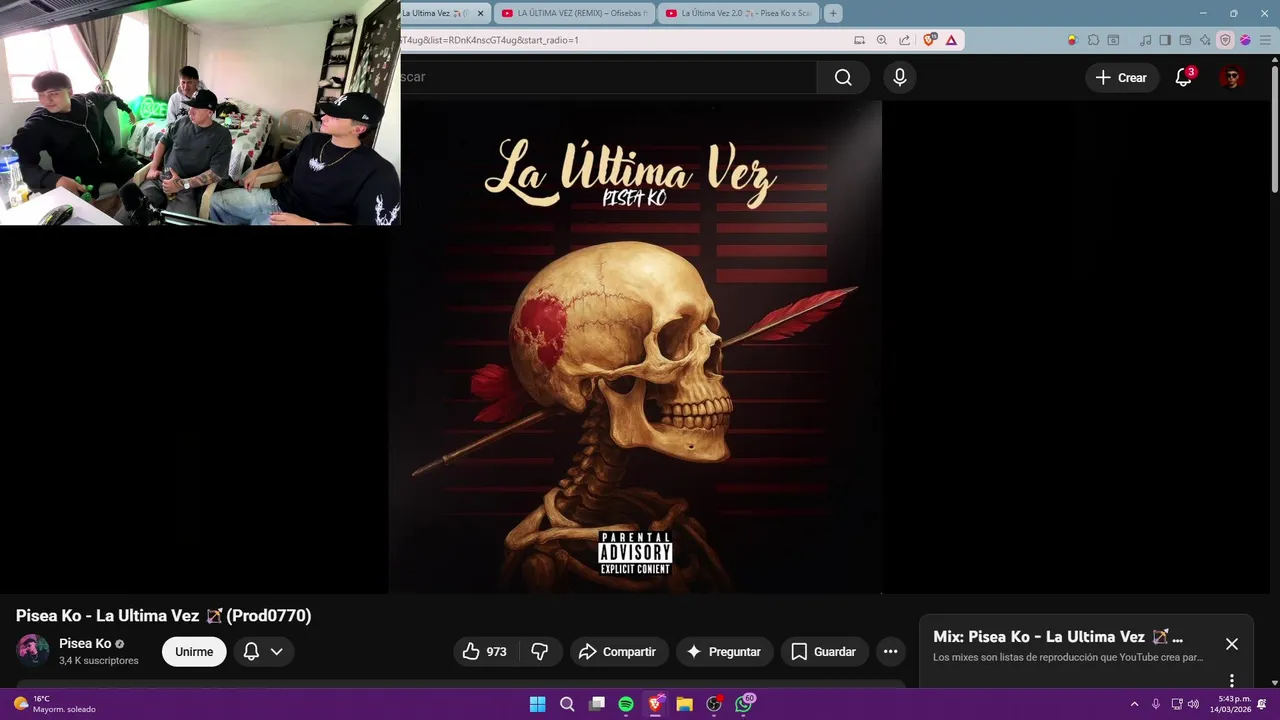
Task: Click the Compartir share button
Action: 618,651
